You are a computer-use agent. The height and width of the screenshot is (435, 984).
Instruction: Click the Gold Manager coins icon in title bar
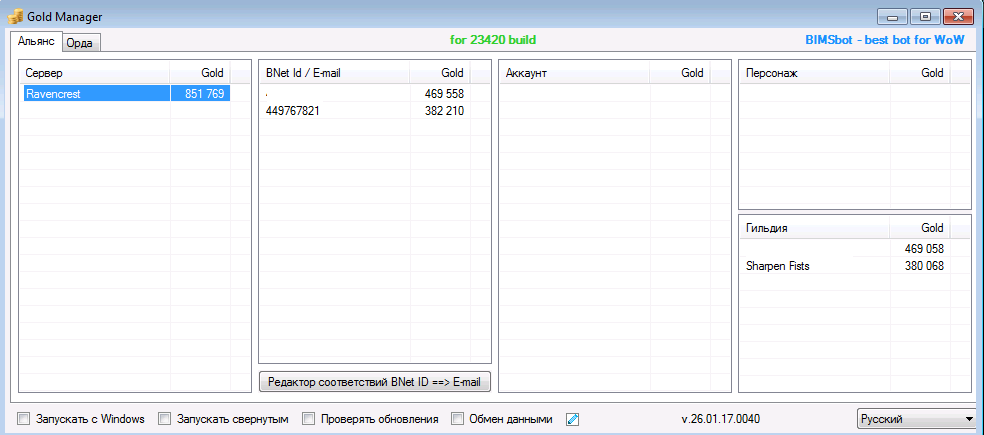(15, 16)
